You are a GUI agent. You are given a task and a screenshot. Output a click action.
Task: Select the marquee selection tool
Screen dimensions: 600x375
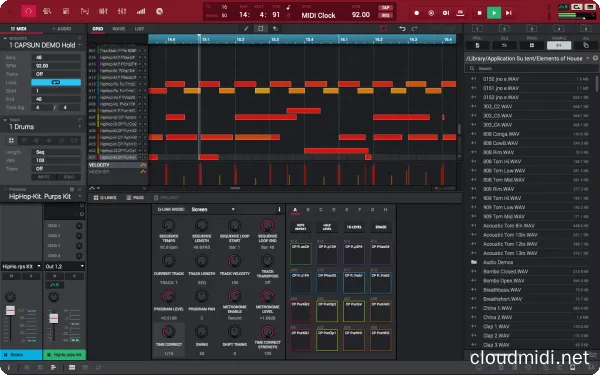[261, 29]
